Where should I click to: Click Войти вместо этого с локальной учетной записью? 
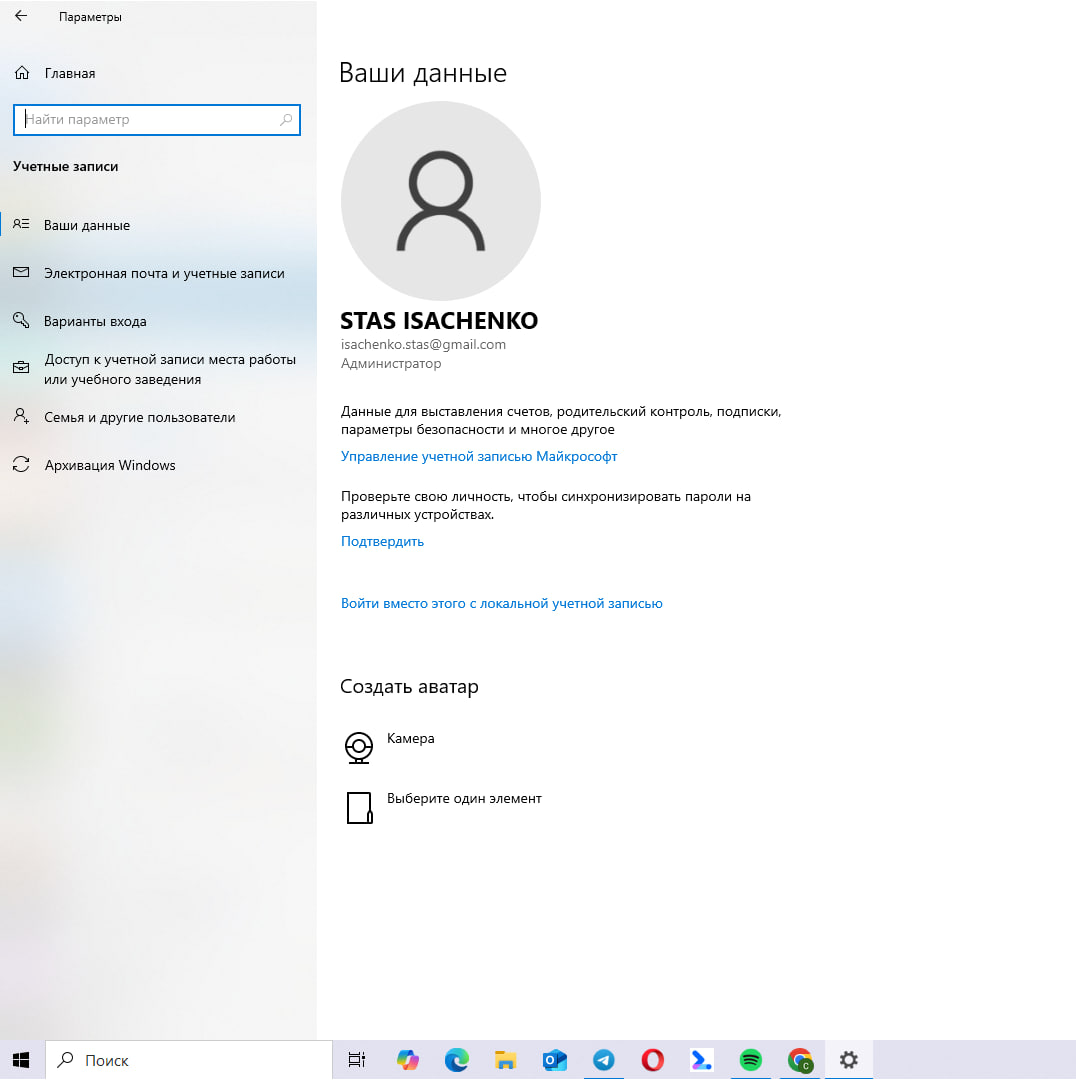pyautogui.click(x=502, y=603)
